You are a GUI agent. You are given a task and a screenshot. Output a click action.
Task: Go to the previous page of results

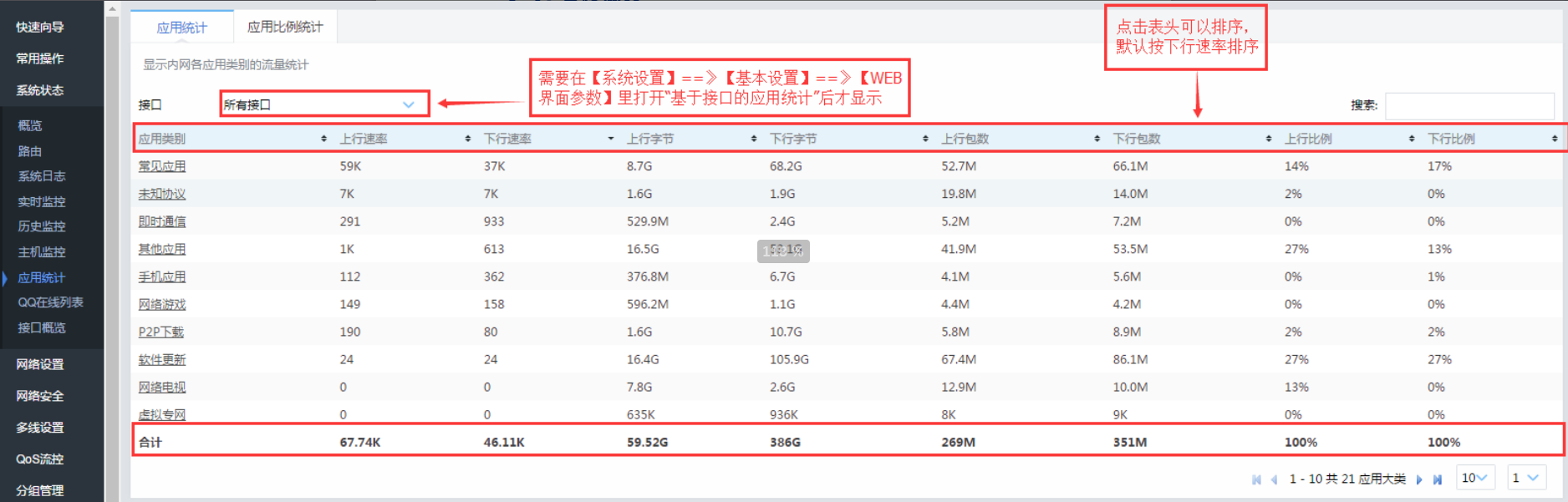pos(1274,479)
